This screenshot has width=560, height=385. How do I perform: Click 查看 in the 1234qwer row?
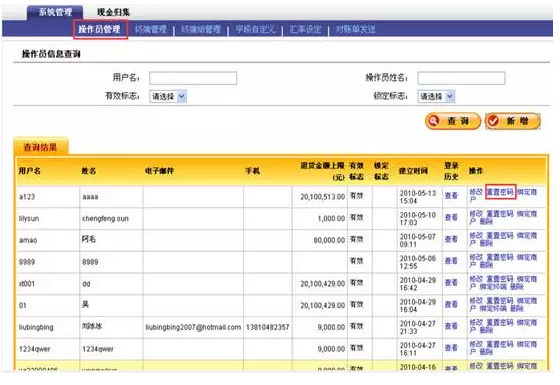tap(451, 348)
